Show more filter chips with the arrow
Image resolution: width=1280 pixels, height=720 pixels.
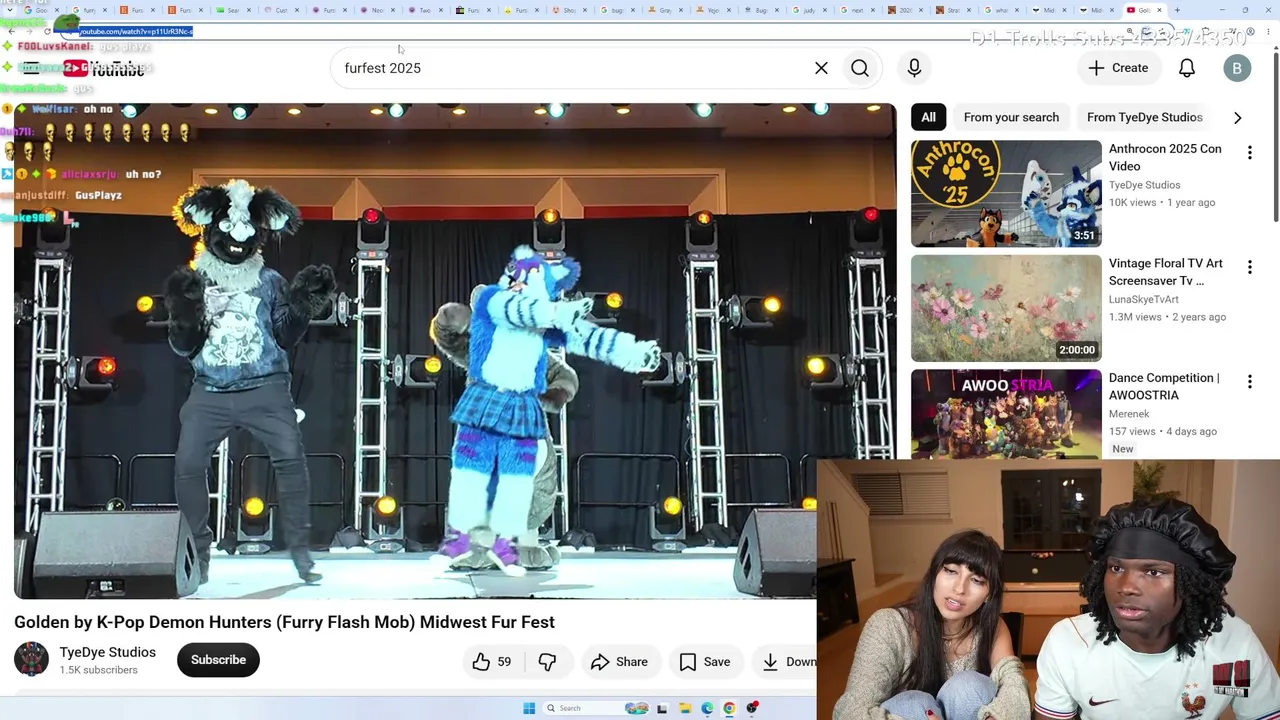[1237, 117]
